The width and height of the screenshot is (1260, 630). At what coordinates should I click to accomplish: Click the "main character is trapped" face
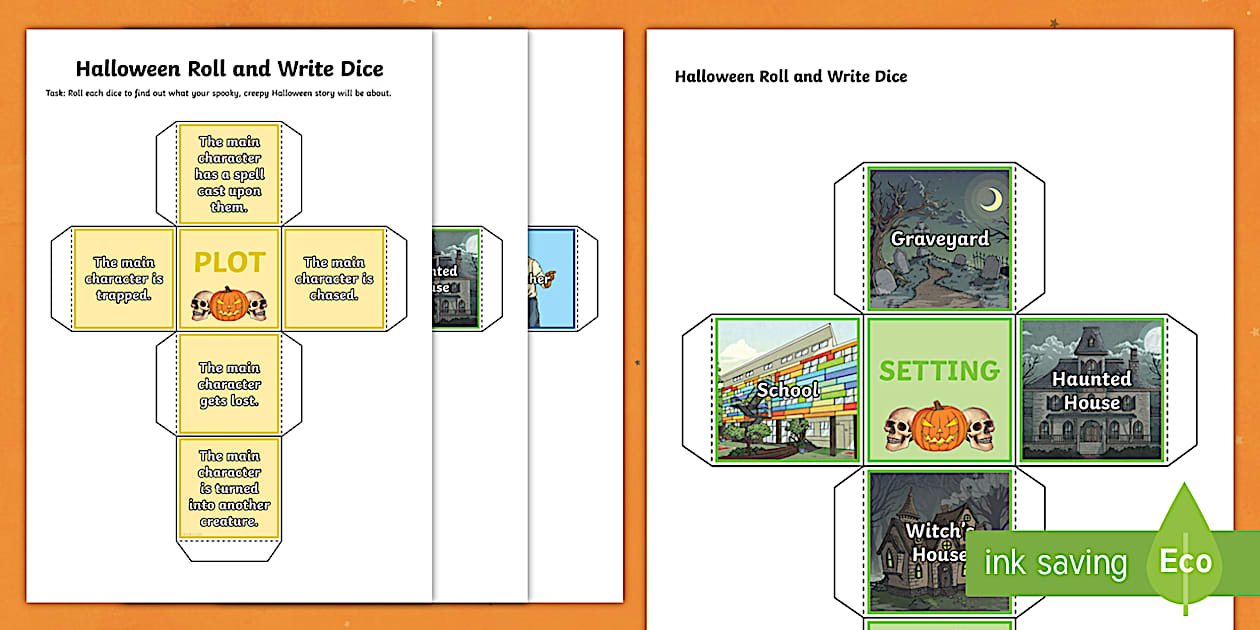click(x=124, y=278)
